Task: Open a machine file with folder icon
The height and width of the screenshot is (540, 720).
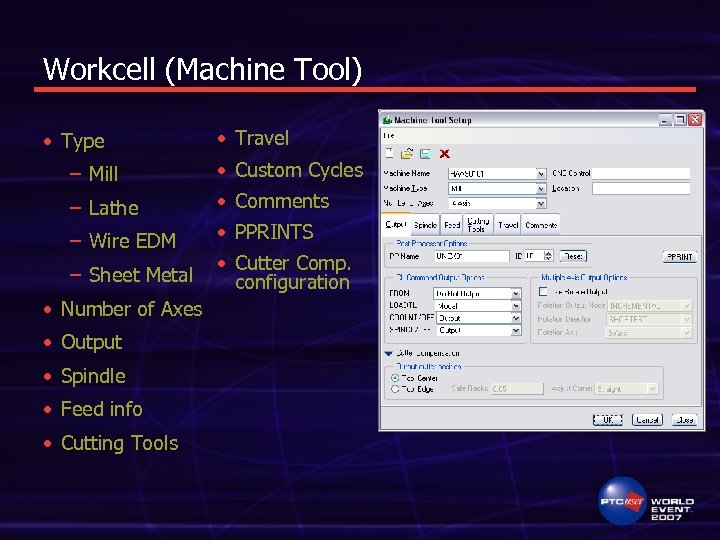Action: 407,153
